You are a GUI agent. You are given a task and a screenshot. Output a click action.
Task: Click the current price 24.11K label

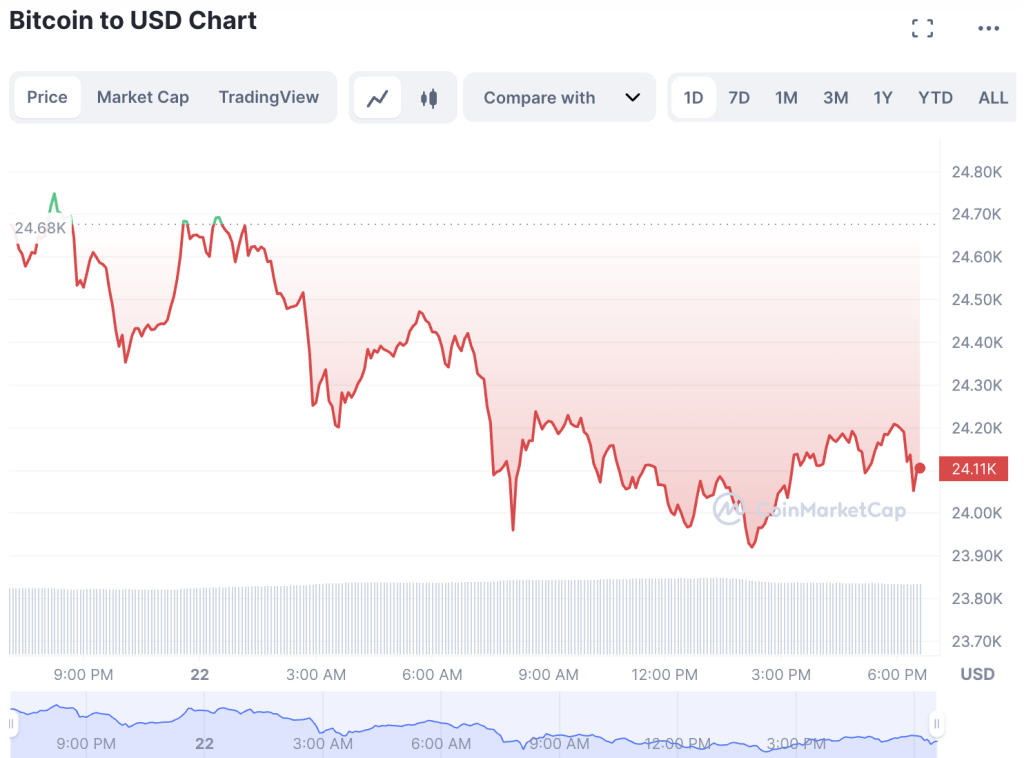(972, 469)
